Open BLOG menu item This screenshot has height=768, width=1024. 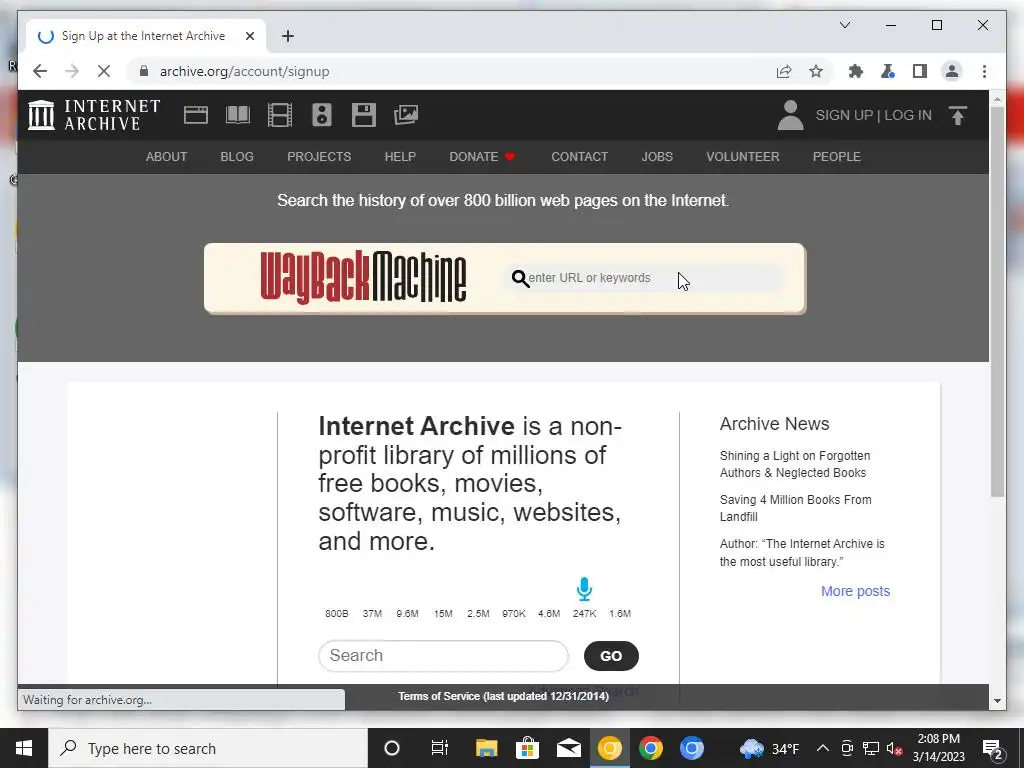[237, 157]
